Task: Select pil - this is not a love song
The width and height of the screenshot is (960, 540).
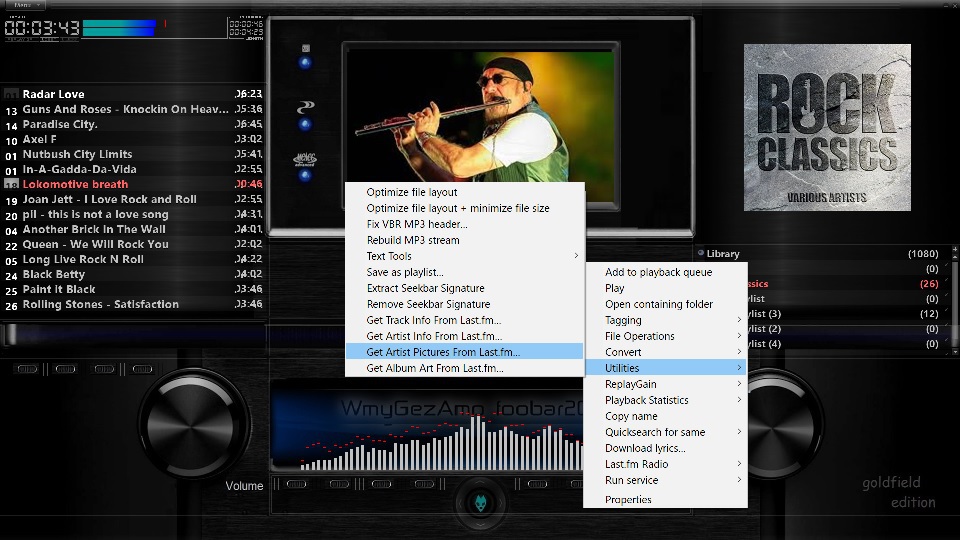Action: 133,214
